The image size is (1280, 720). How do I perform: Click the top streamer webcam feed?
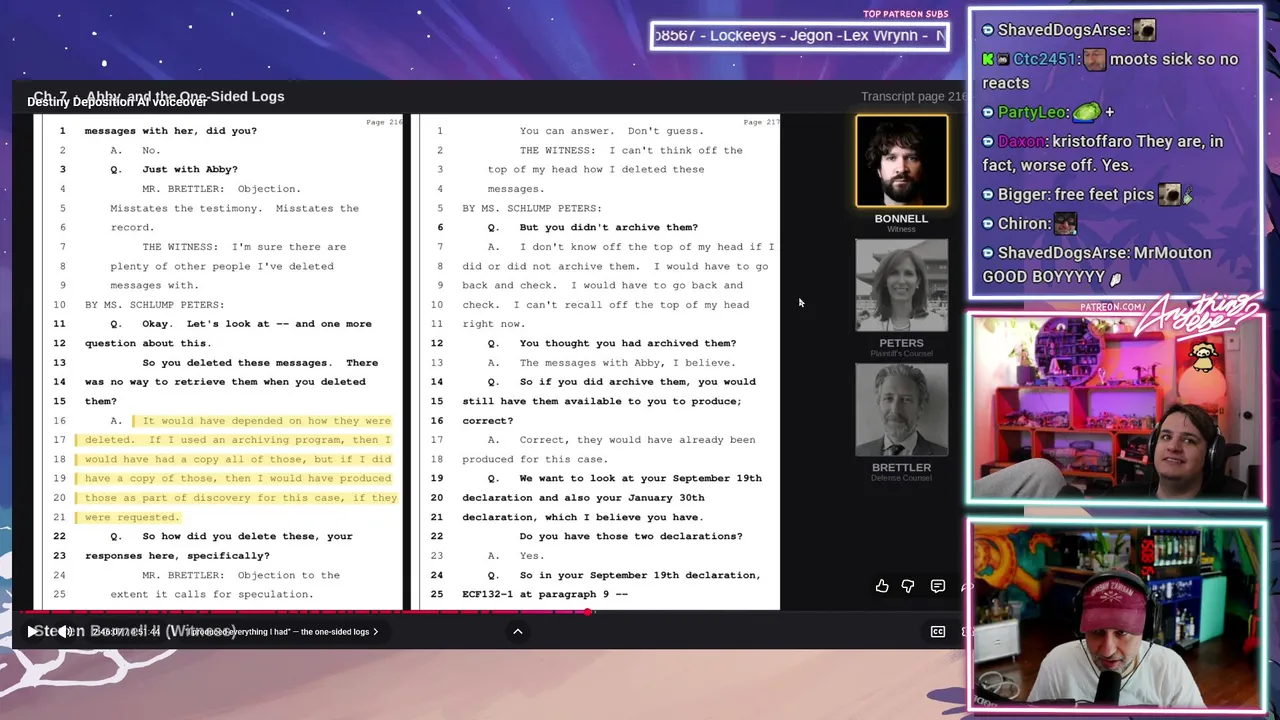(1116, 408)
